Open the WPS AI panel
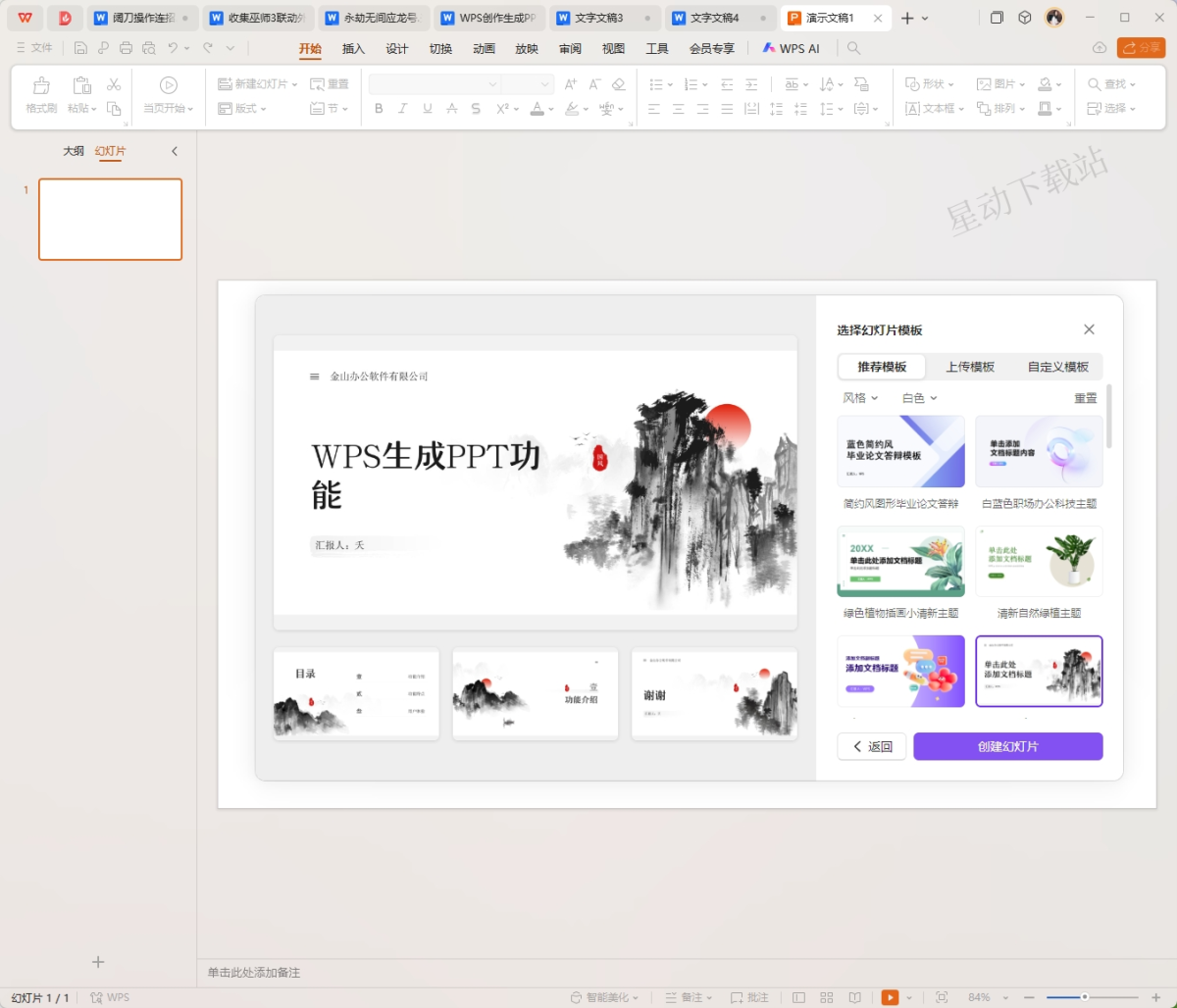This screenshot has height=1008, width=1177. click(x=791, y=49)
